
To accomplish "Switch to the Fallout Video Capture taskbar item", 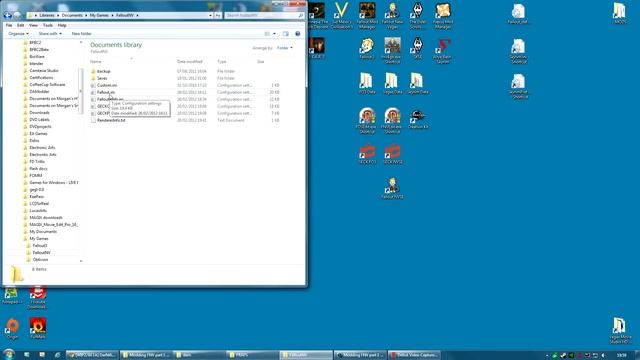I will (x=415, y=355).
